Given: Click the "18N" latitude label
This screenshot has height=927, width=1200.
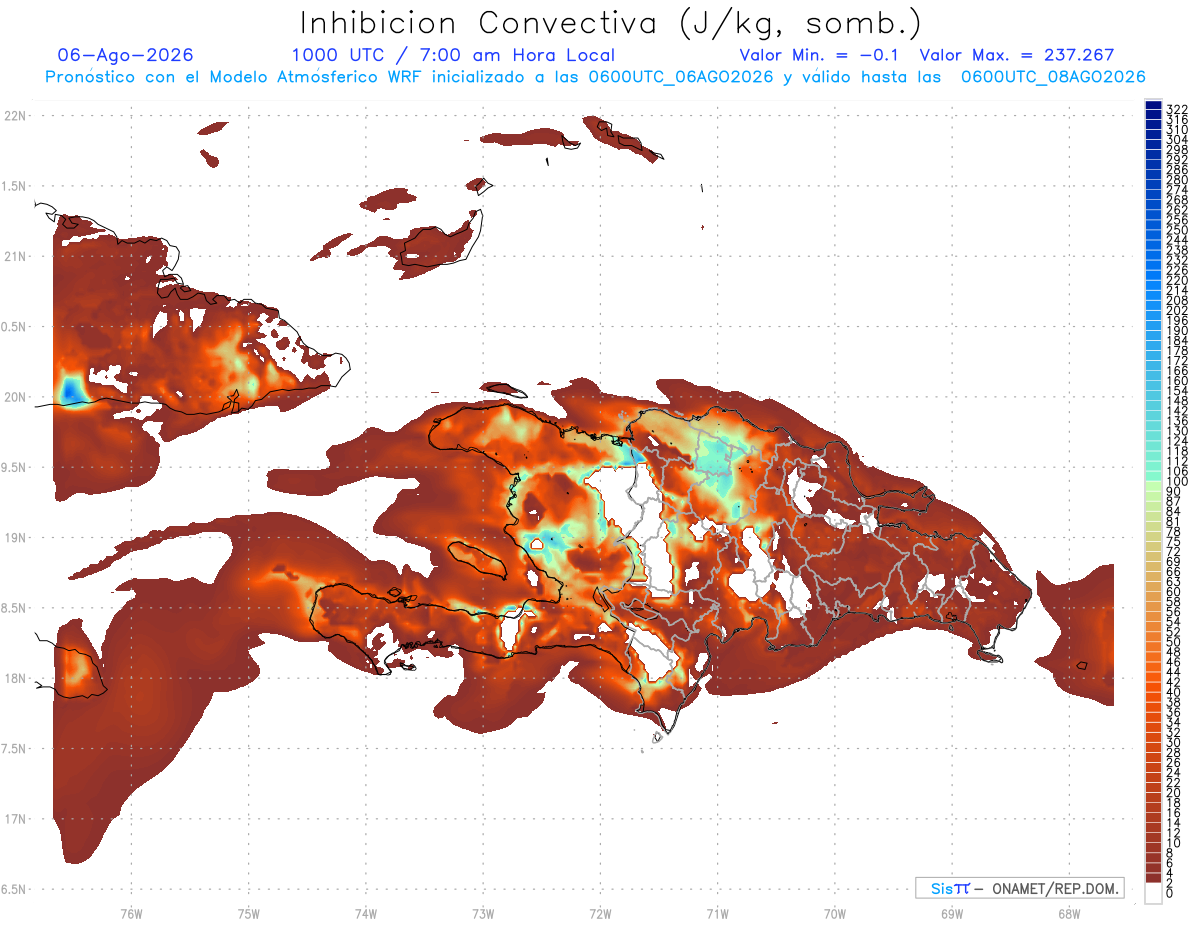Looking at the screenshot, I should [x=15, y=678].
